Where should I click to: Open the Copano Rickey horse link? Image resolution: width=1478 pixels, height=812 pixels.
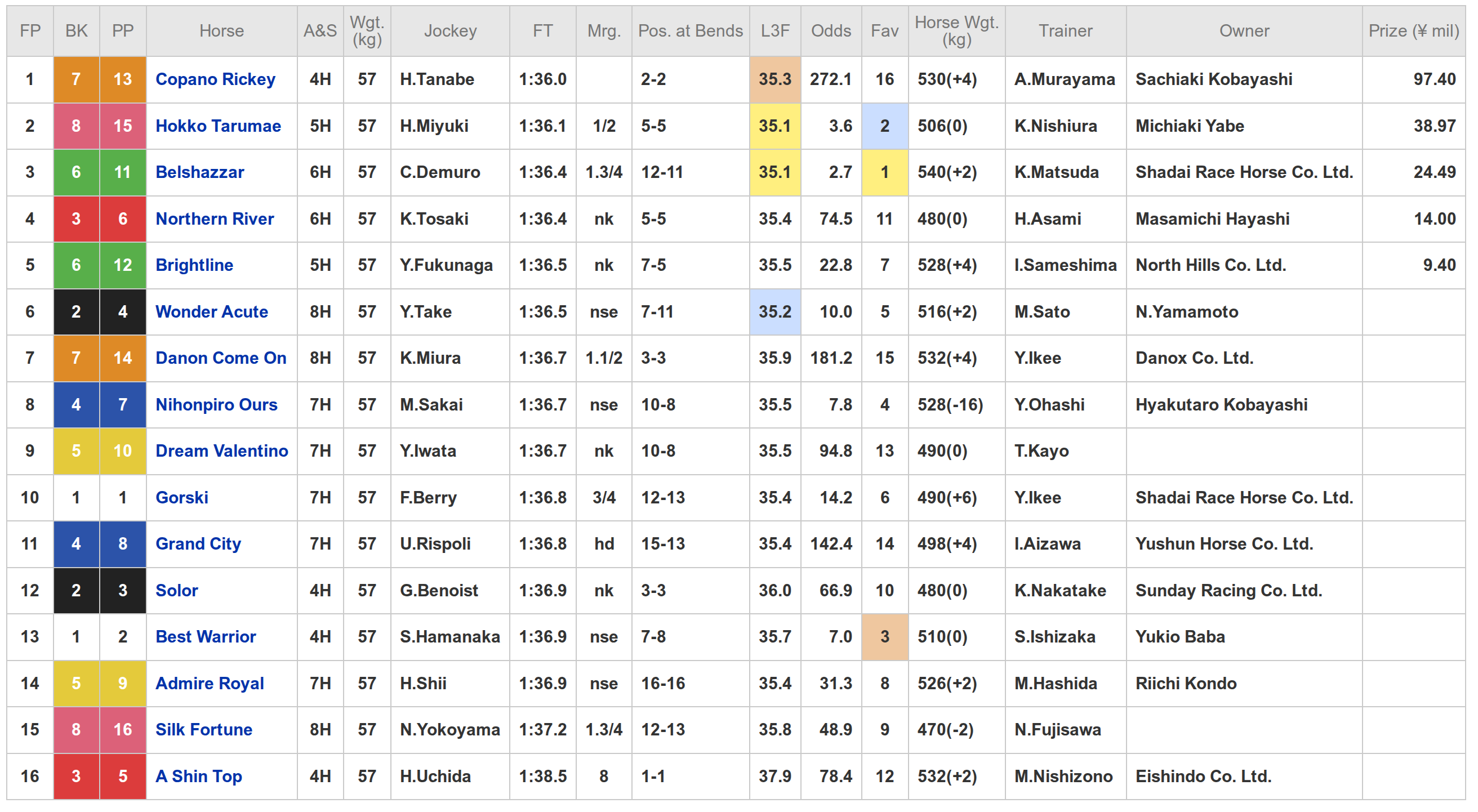(x=215, y=79)
